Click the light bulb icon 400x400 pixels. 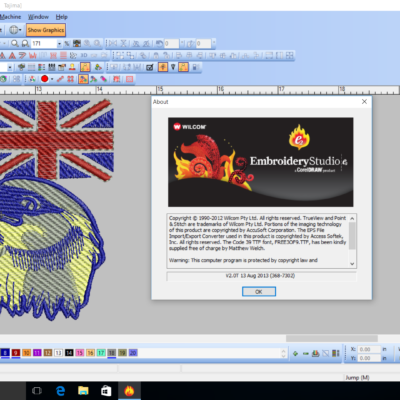pyautogui.click(x=173, y=67)
